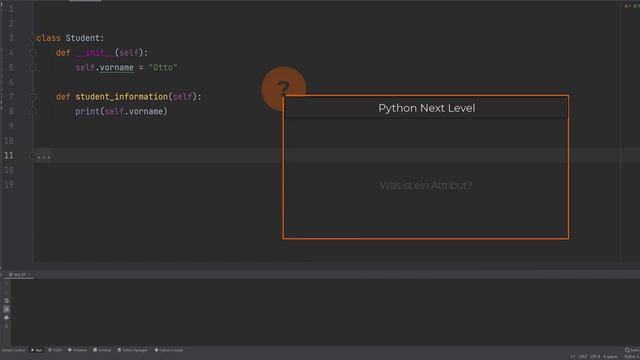Click the "Otto" string literal

(163, 67)
